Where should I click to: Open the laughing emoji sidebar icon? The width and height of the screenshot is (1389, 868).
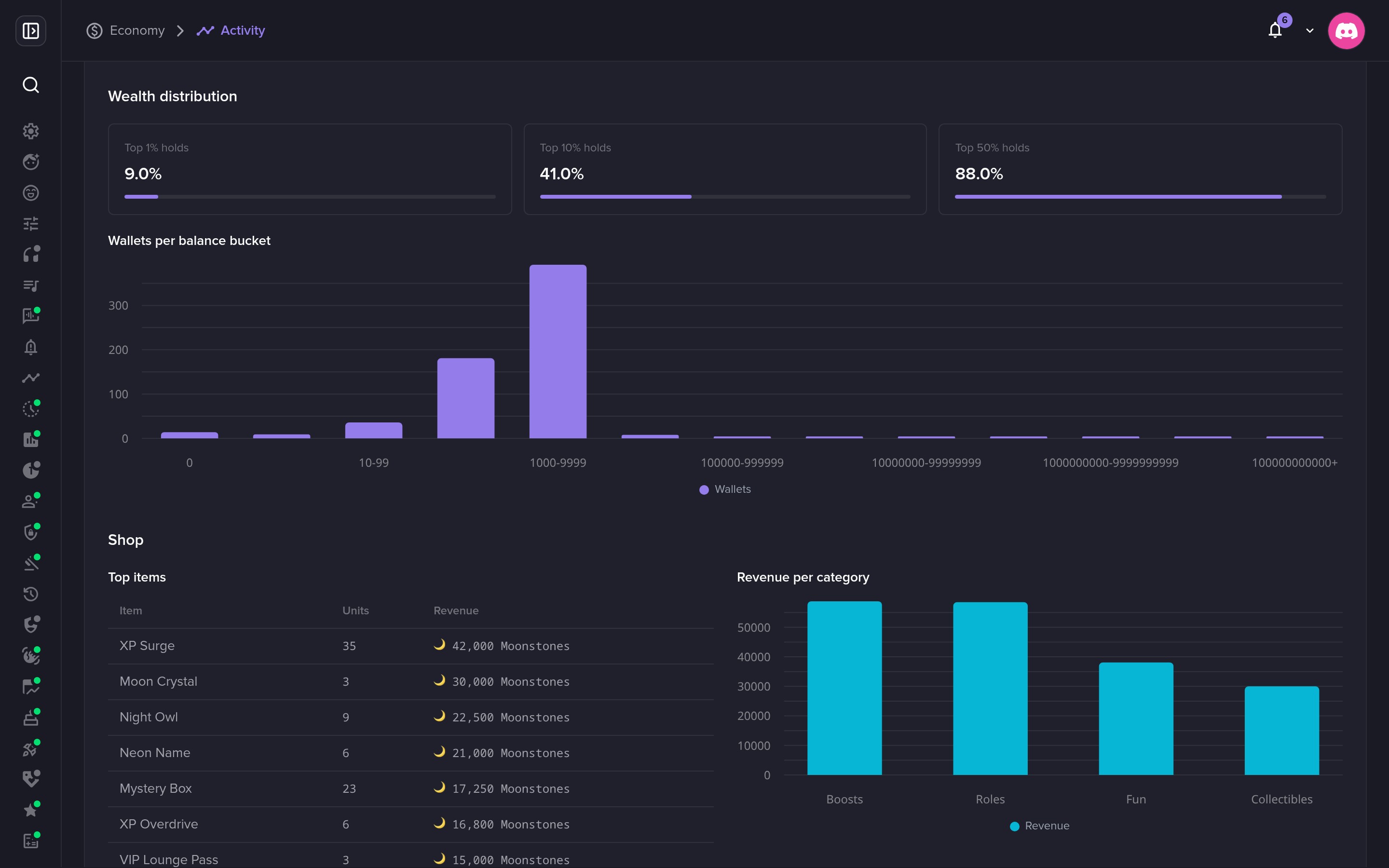(x=30, y=193)
